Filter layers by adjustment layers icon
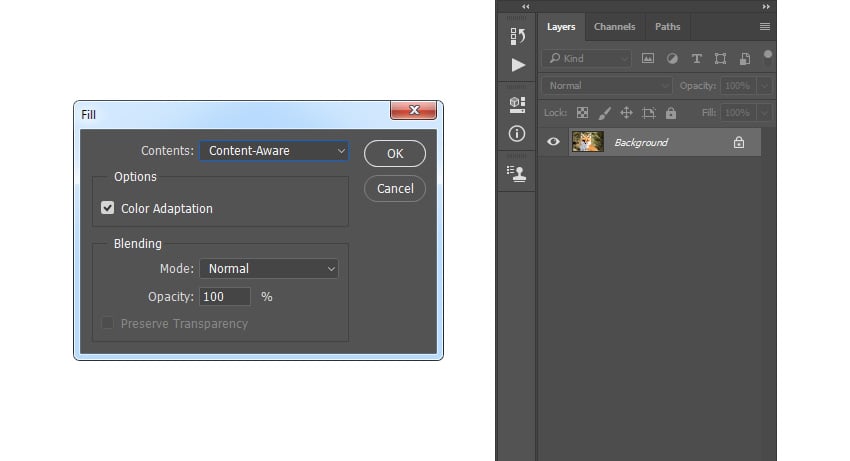Image resolution: width=850 pixels, height=461 pixels. click(x=672, y=59)
